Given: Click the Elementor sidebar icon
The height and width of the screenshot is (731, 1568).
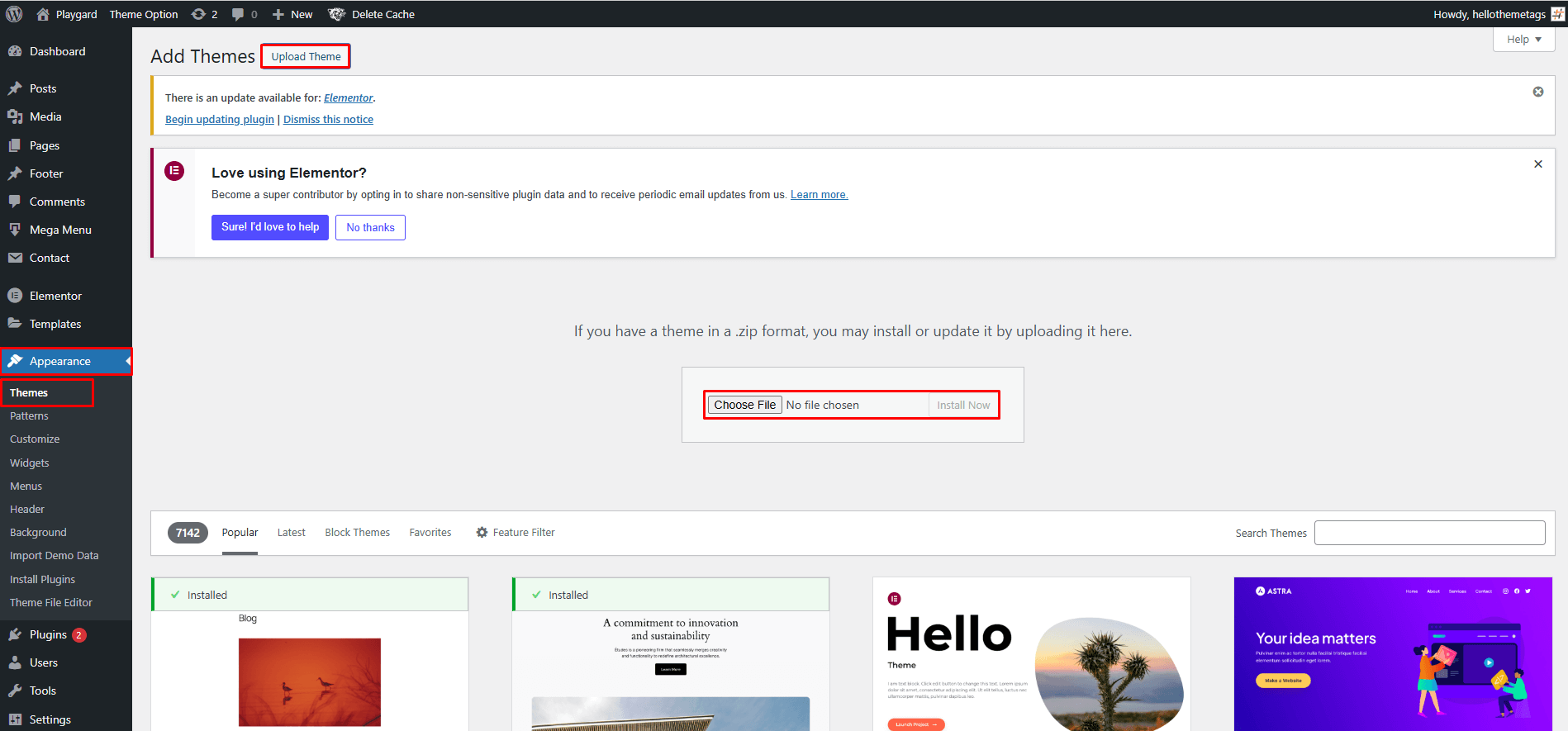Looking at the screenshot, I should point(15,296).
